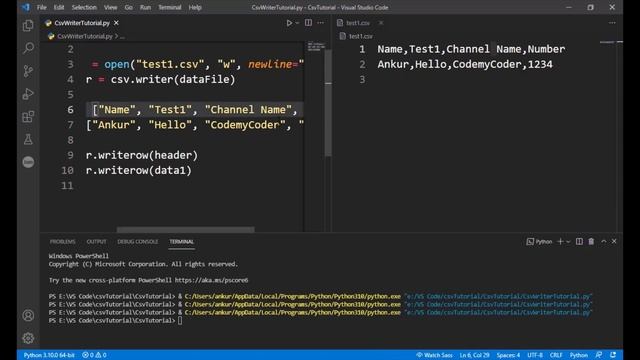Show the Output panel tab
The width and height of the screenshot is (640, 360).
tap(96, 242)
